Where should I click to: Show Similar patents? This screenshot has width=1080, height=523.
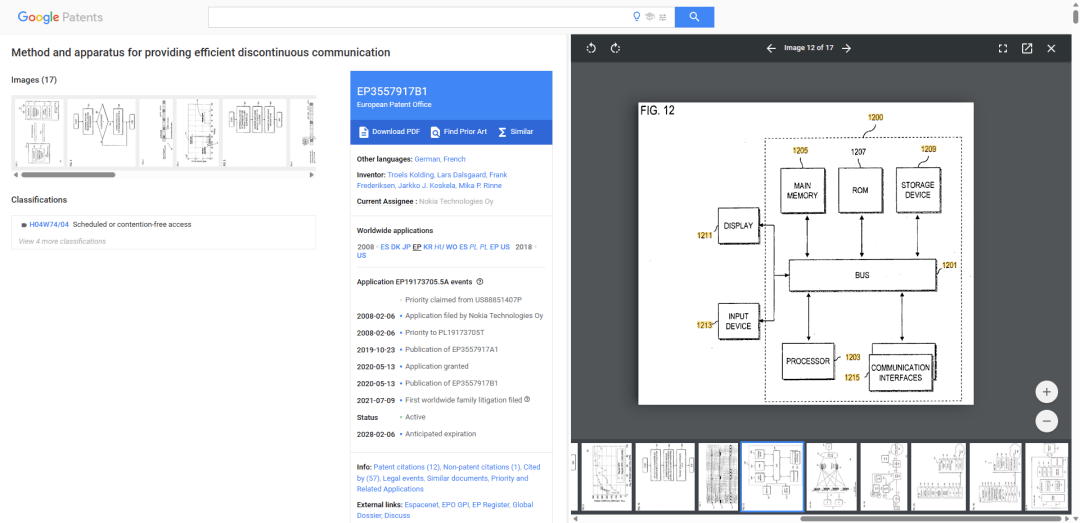pos(516,132)
